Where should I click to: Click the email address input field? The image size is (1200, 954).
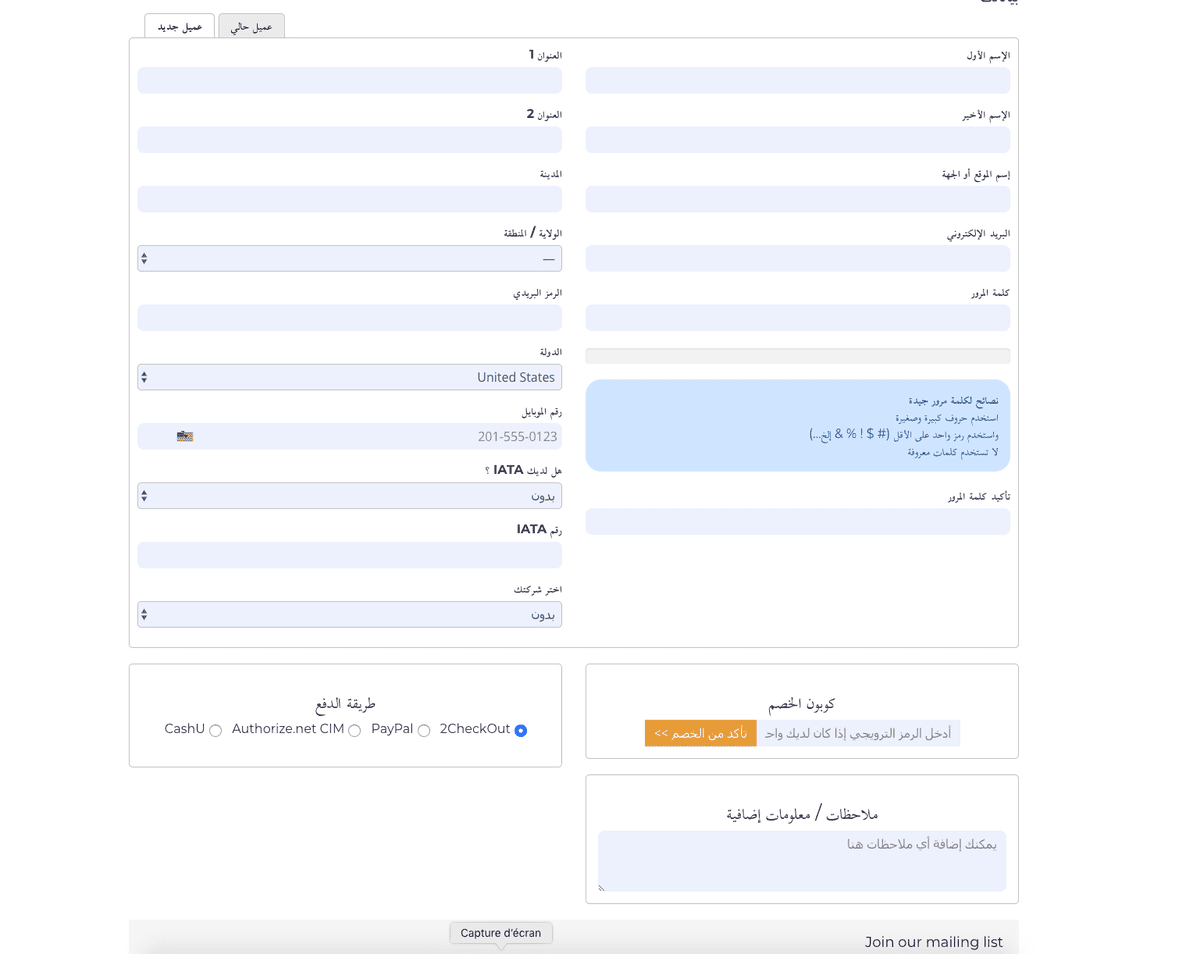[x=797, y=259]
